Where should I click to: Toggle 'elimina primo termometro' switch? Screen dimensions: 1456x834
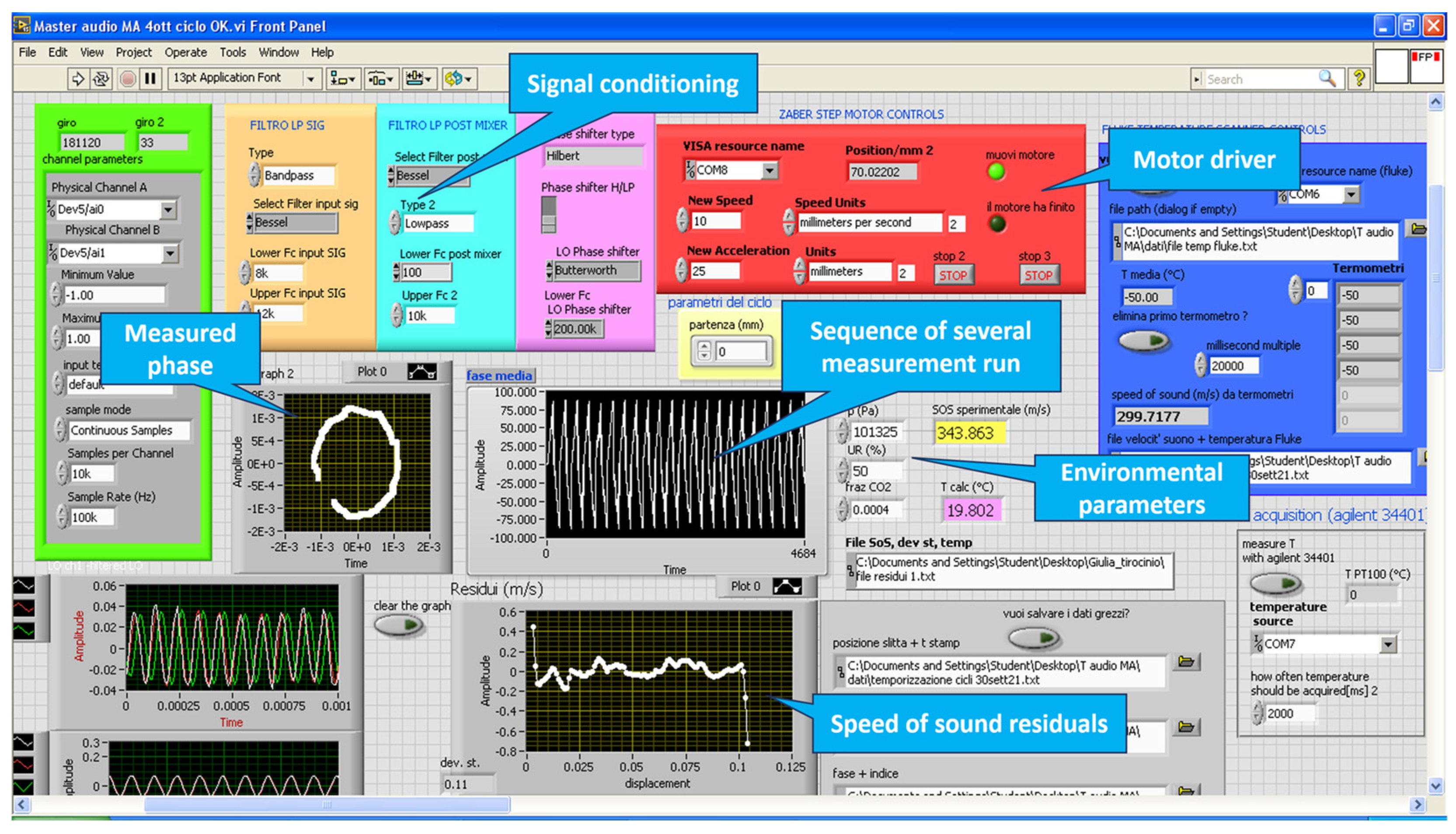click(x=1143, y=341)
